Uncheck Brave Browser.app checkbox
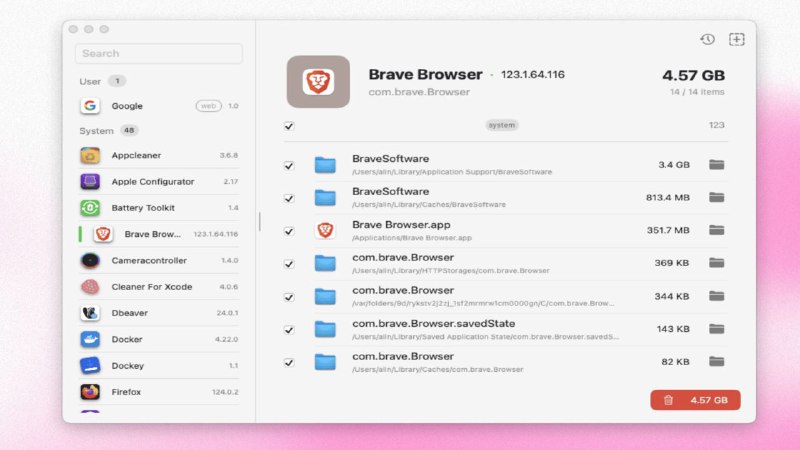Viewport: 800px width, 450px height. [289, 232]
